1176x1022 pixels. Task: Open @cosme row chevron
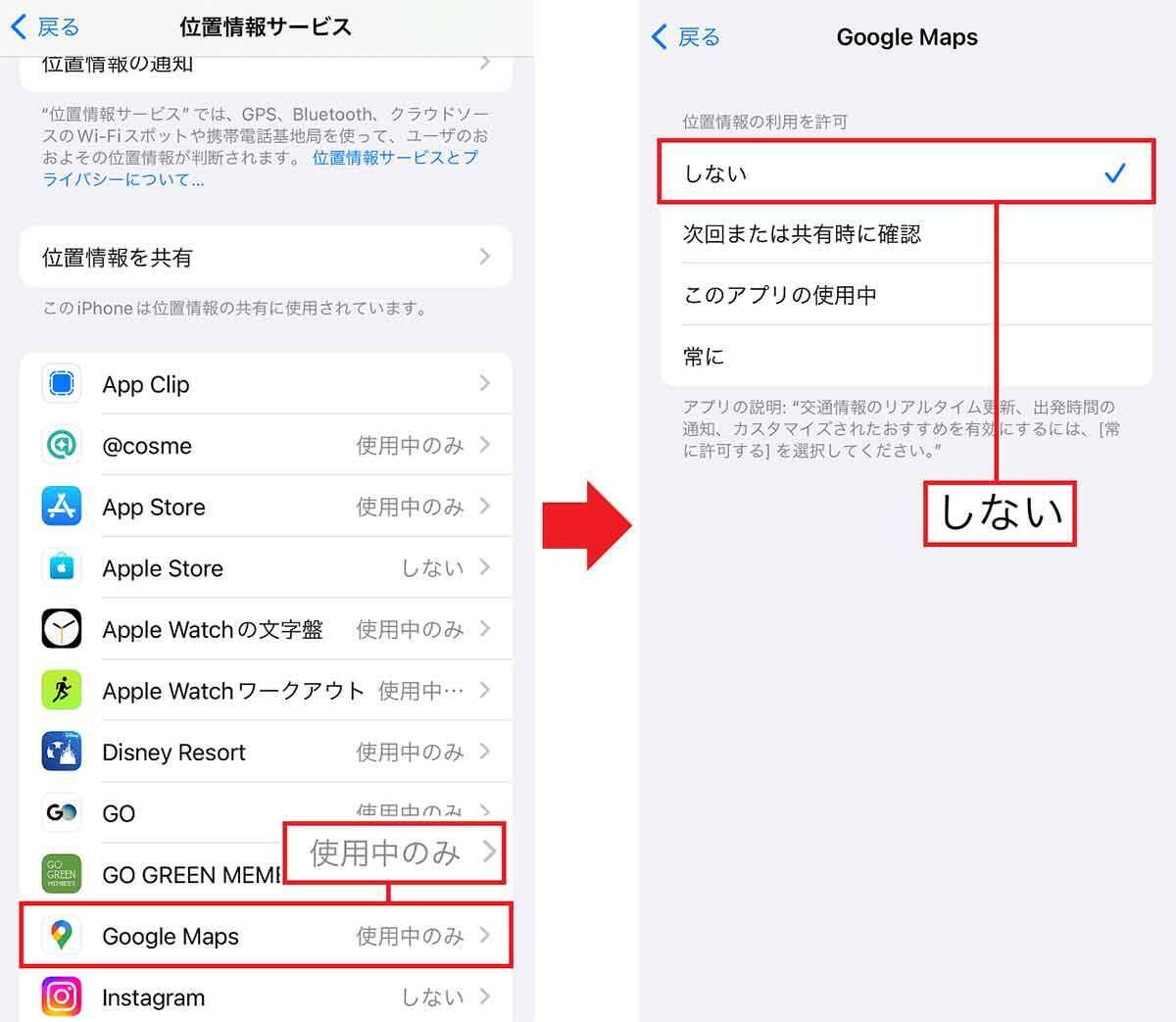click(485, 445)
